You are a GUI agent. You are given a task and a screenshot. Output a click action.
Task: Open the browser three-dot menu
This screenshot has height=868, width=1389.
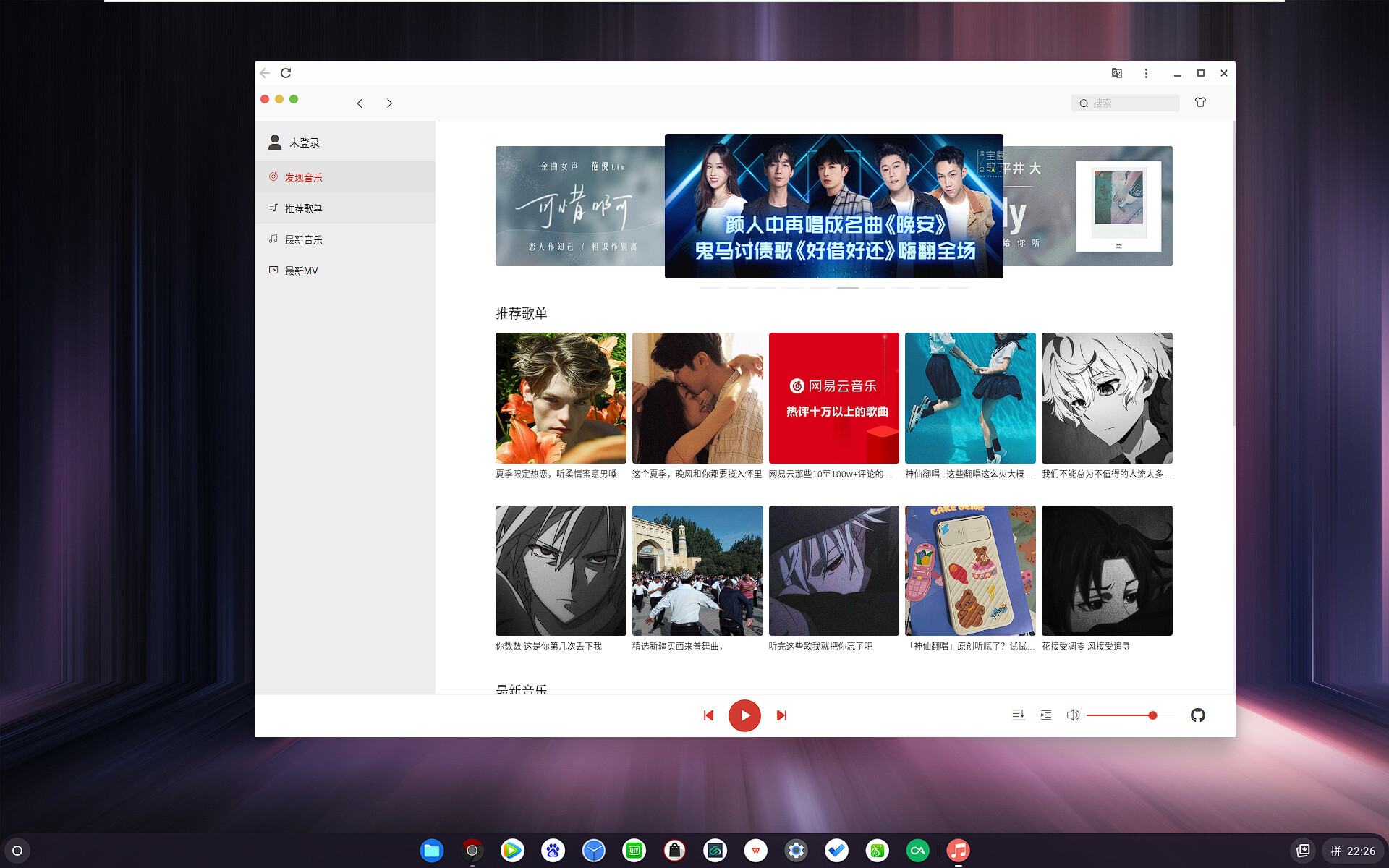pos(1146,73)
